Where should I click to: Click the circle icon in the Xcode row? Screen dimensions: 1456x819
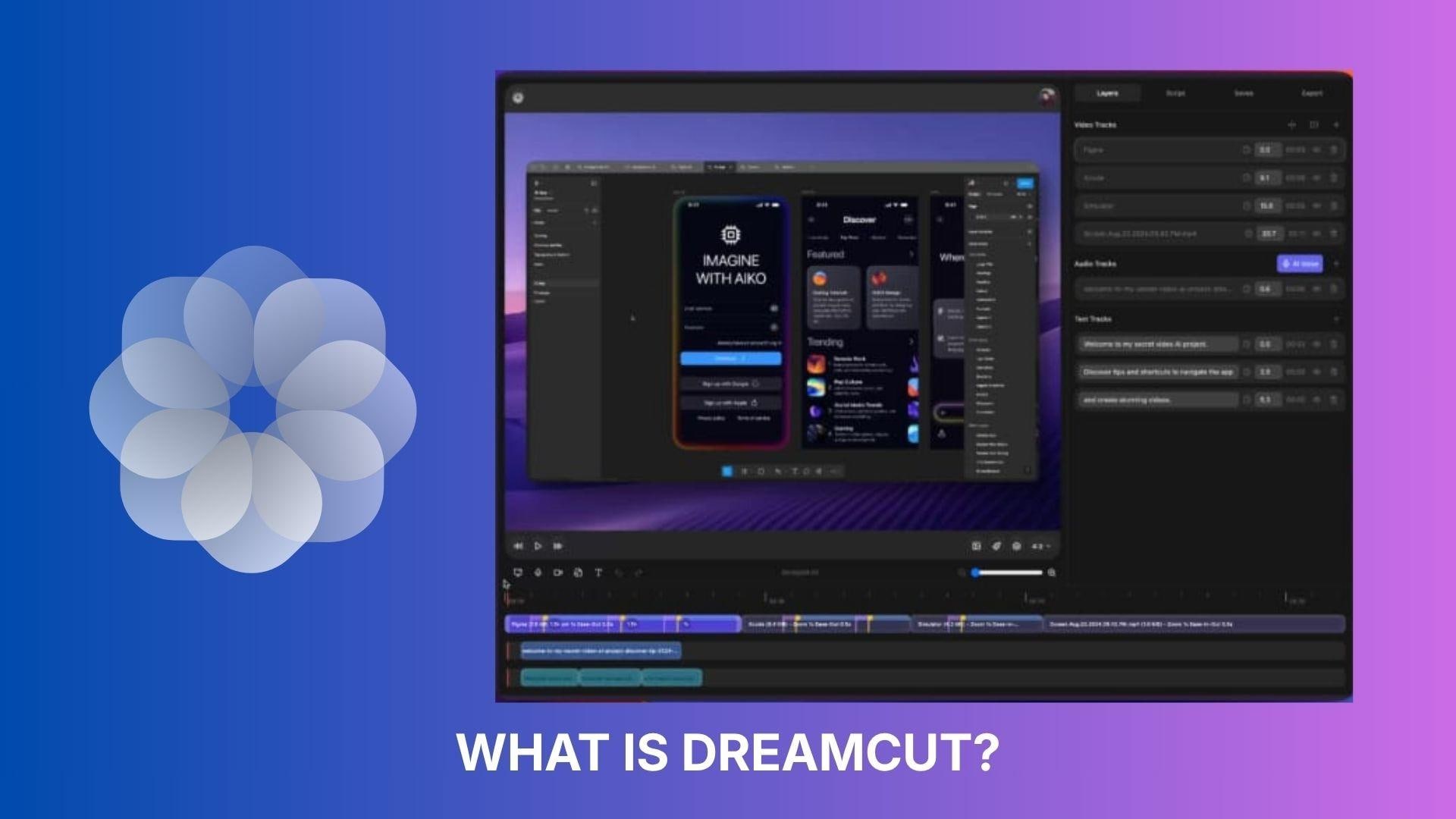1246,178
